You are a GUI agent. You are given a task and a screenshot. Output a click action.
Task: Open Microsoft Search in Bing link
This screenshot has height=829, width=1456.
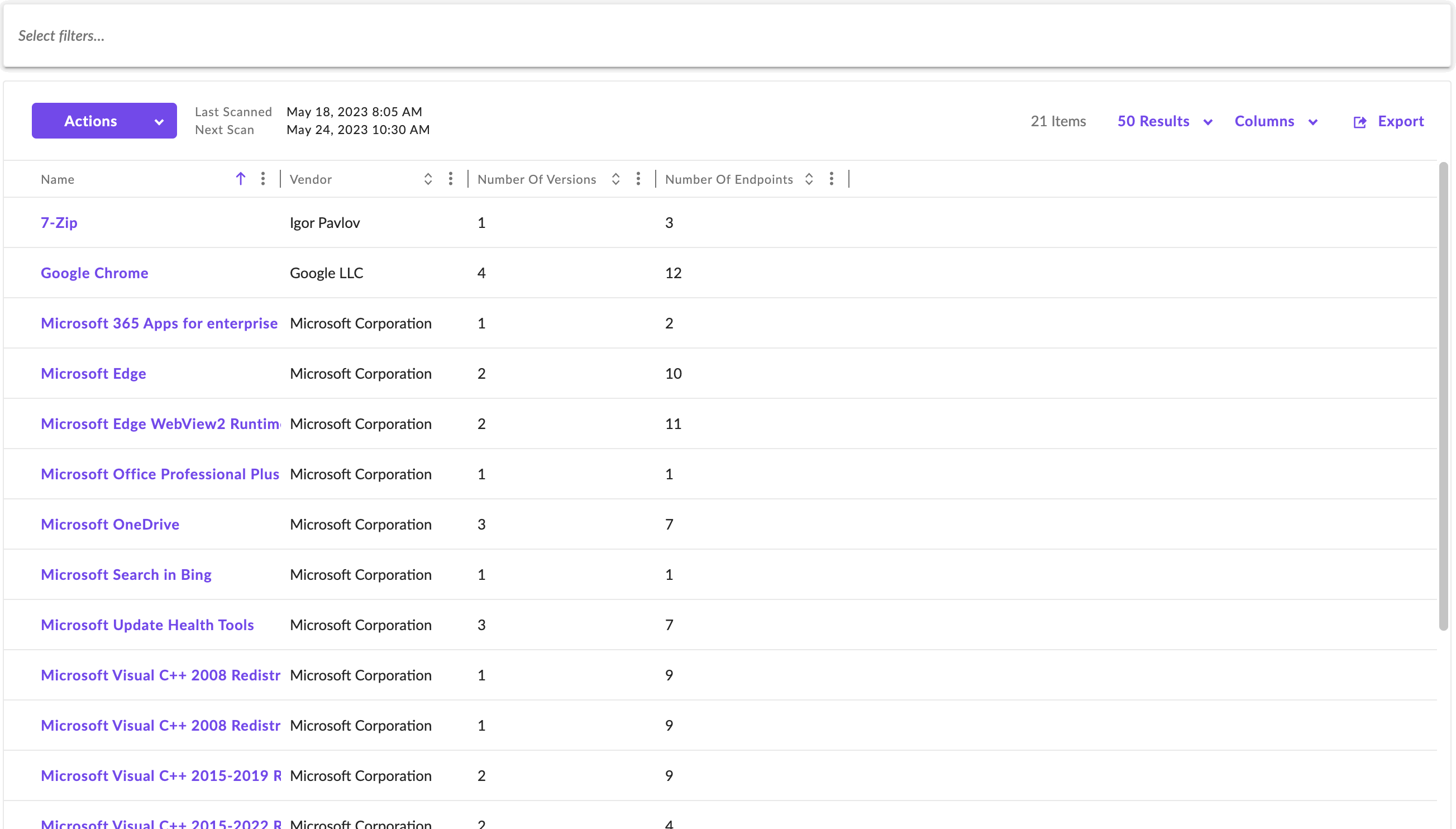tap(126, 574)
